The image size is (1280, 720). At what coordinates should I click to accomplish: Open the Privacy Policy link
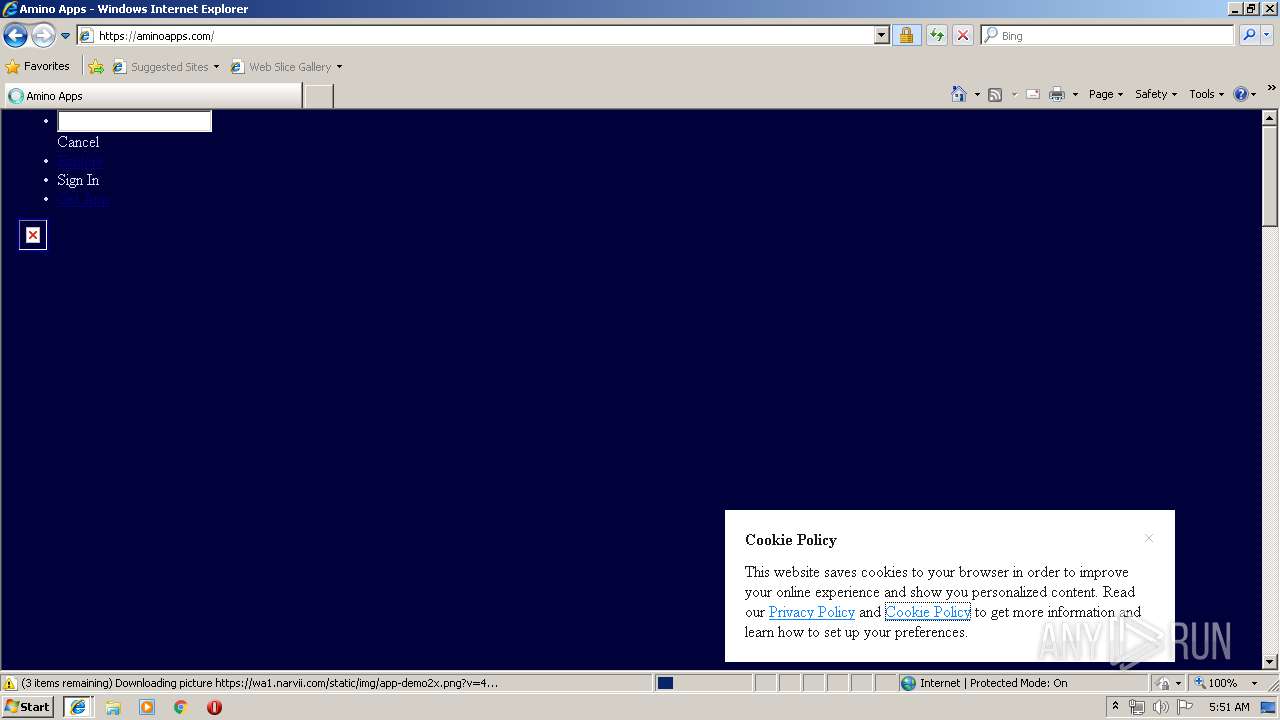point(812,612)
